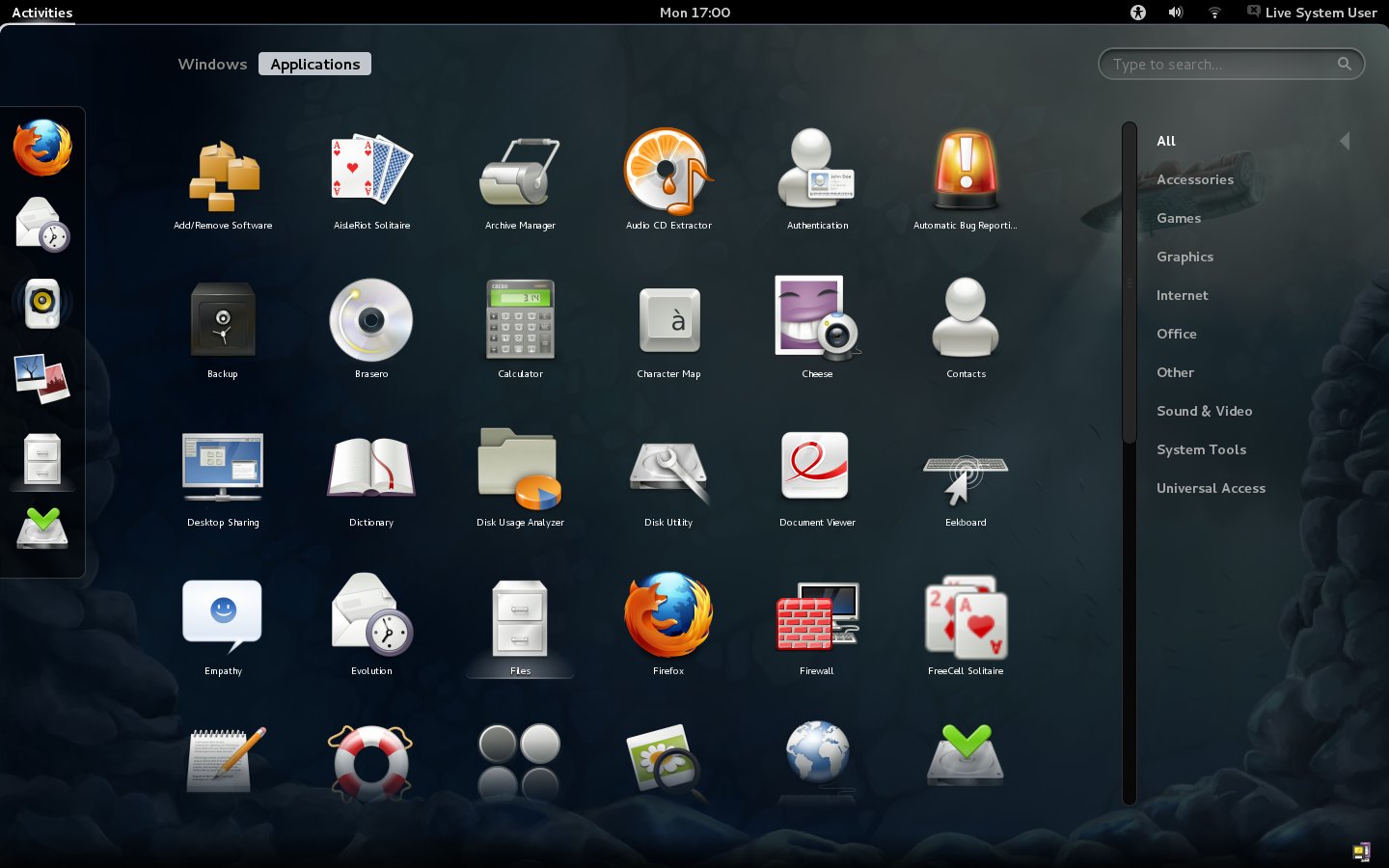Click the Type to search field
This screenshot has width=1389, height=868.
click(x=1221, y=65)
